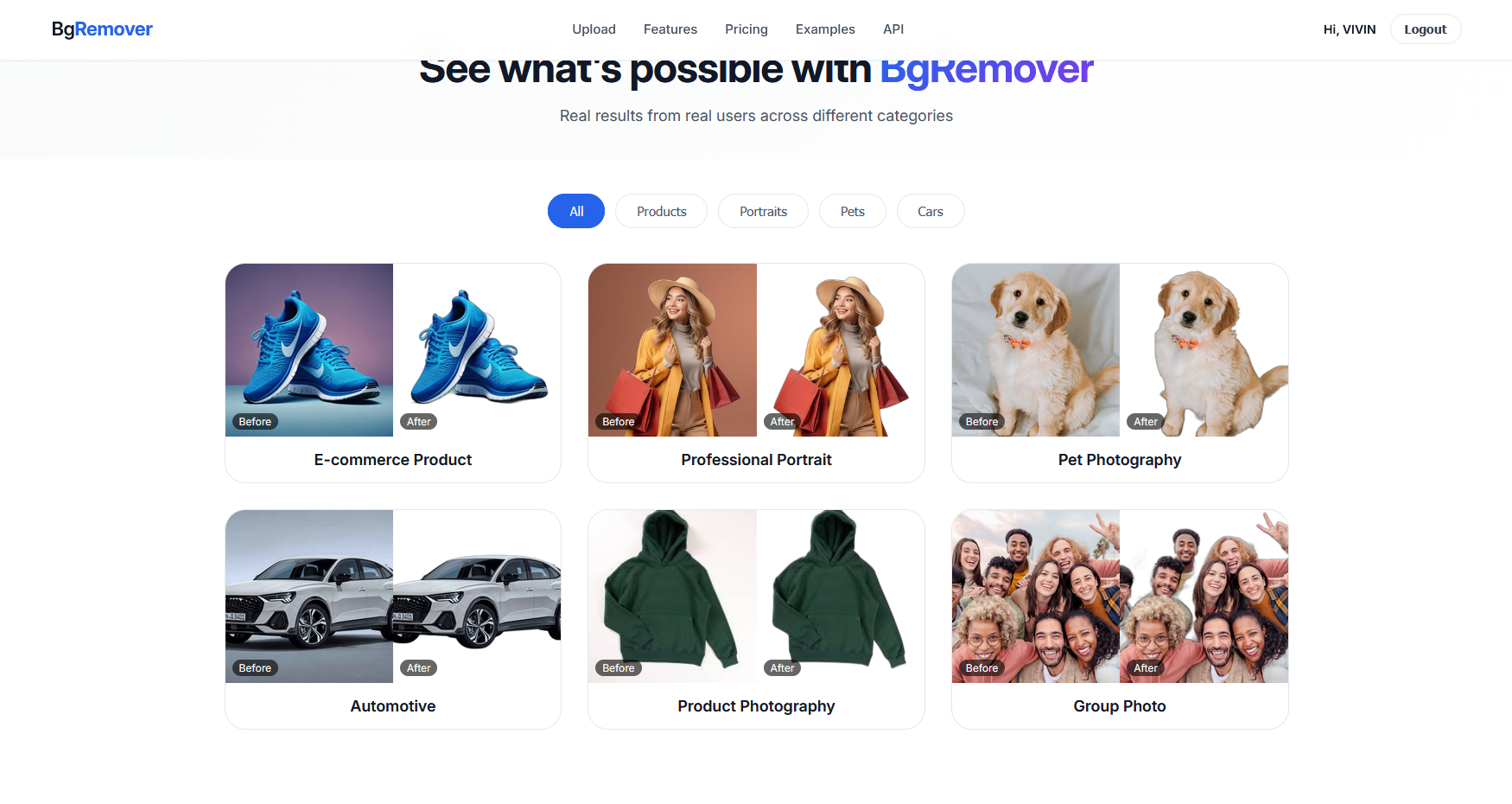Open the Automotive car Before image
1512x804 pixels.
tap(309, 597)
